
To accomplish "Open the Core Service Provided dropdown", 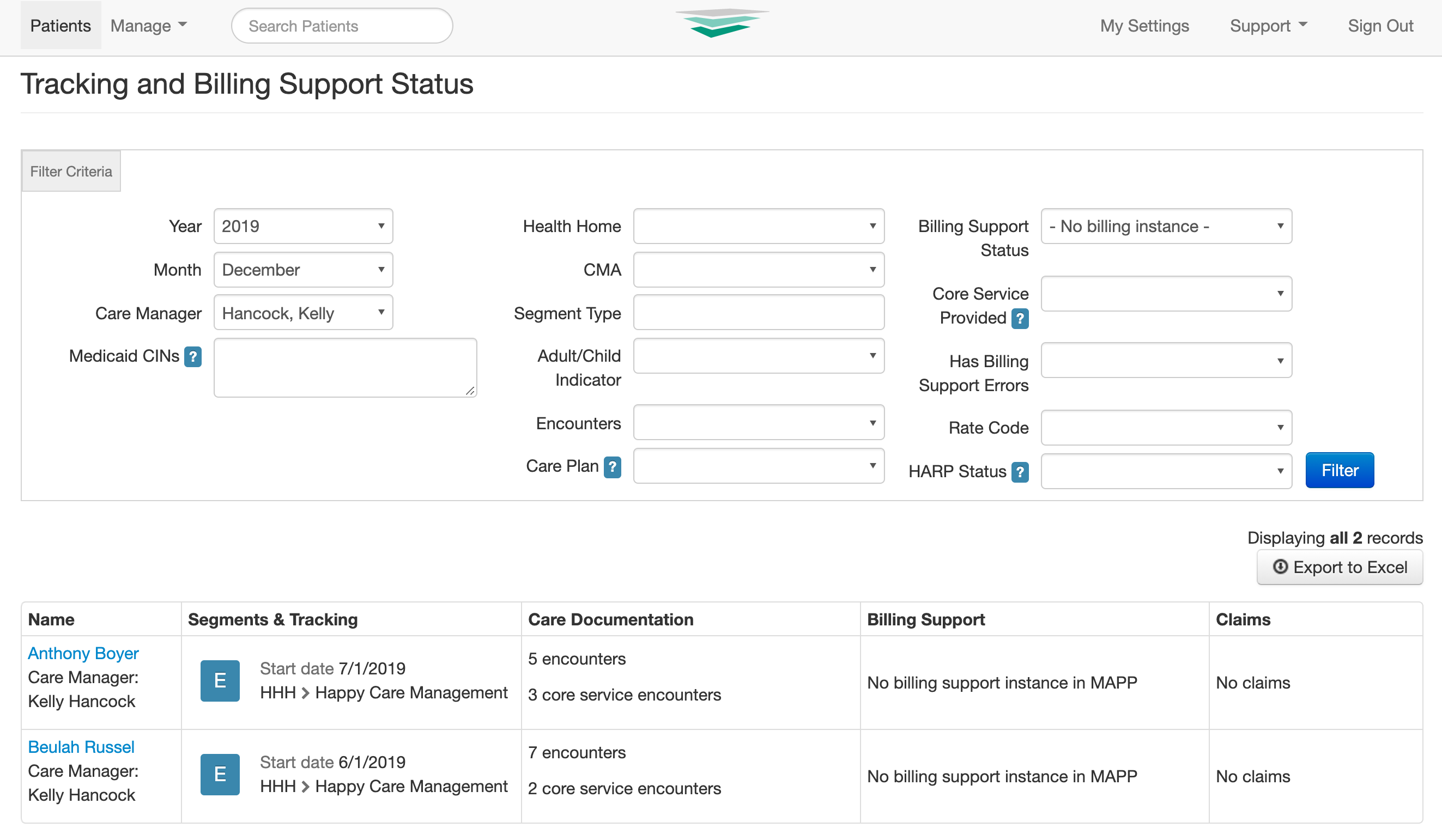I will click(1166, 294).
